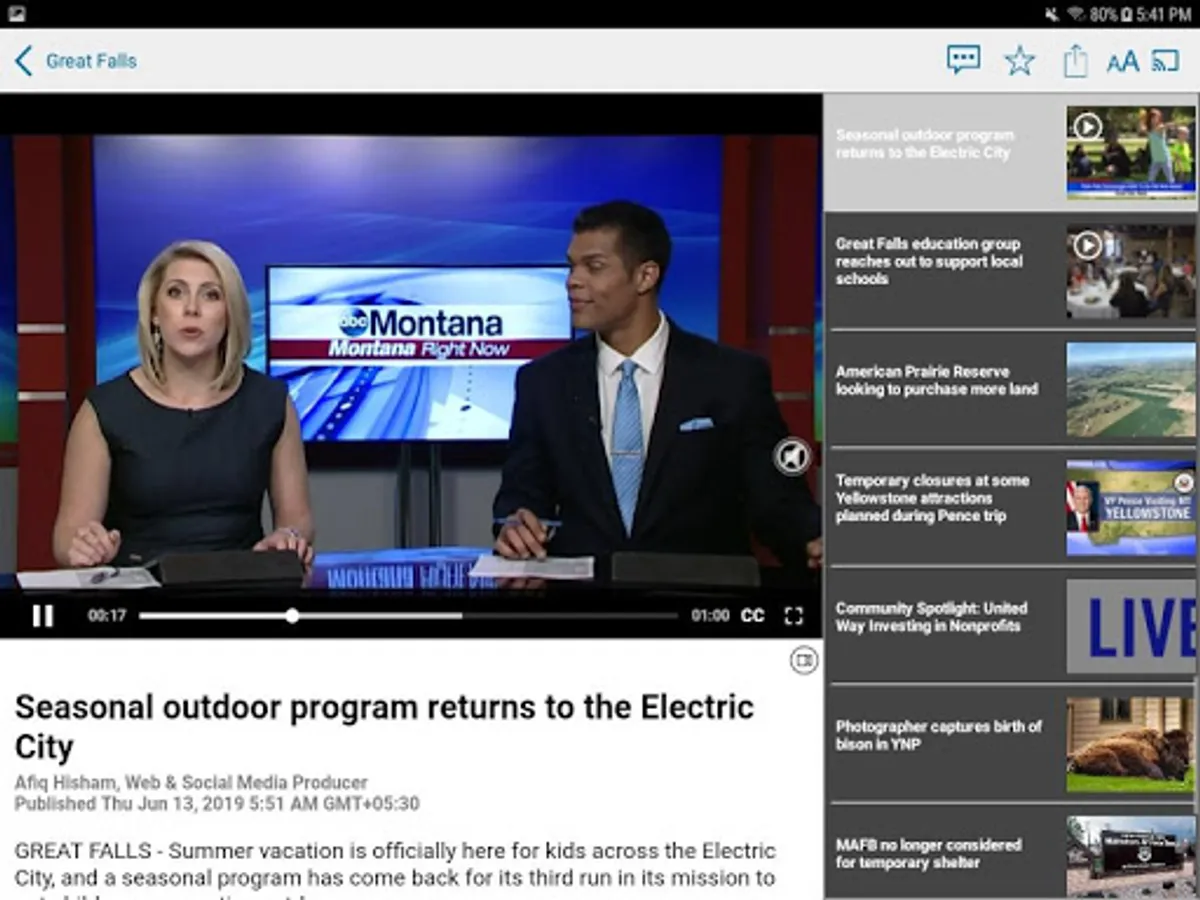The height and width of the screenshot is (900, 1200).
Task: Bookmark article with the star icon
Action: click(x=1019, y=61)
